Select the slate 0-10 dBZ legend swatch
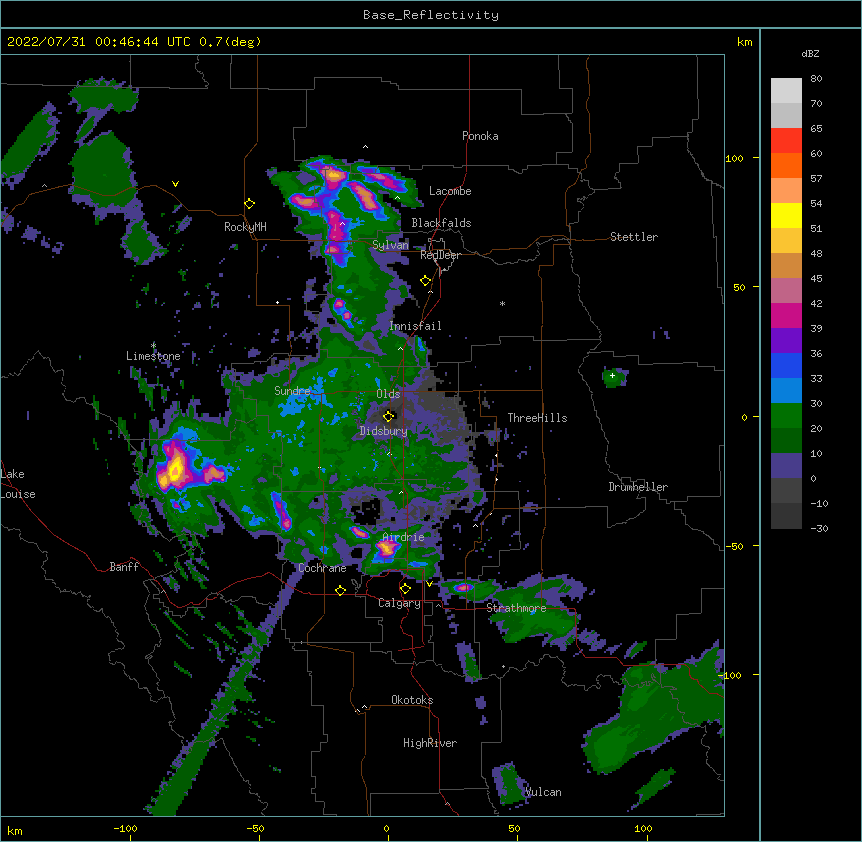The width and height of the screenshot is (862, 842). (x=786, y=466)
